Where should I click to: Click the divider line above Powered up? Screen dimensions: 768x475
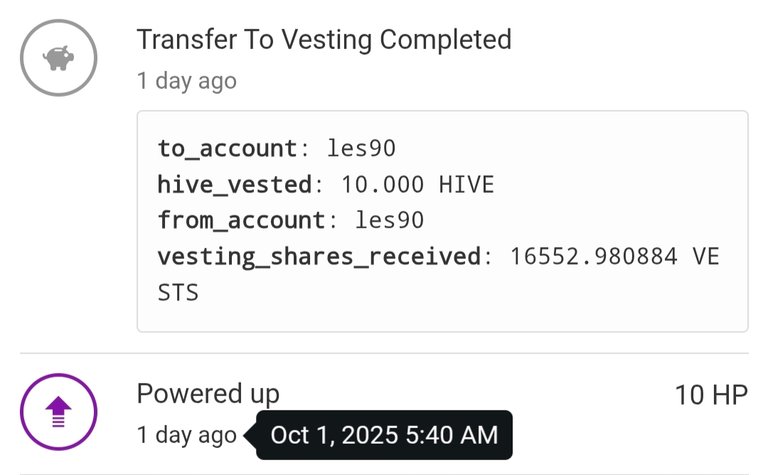(384, 353)
